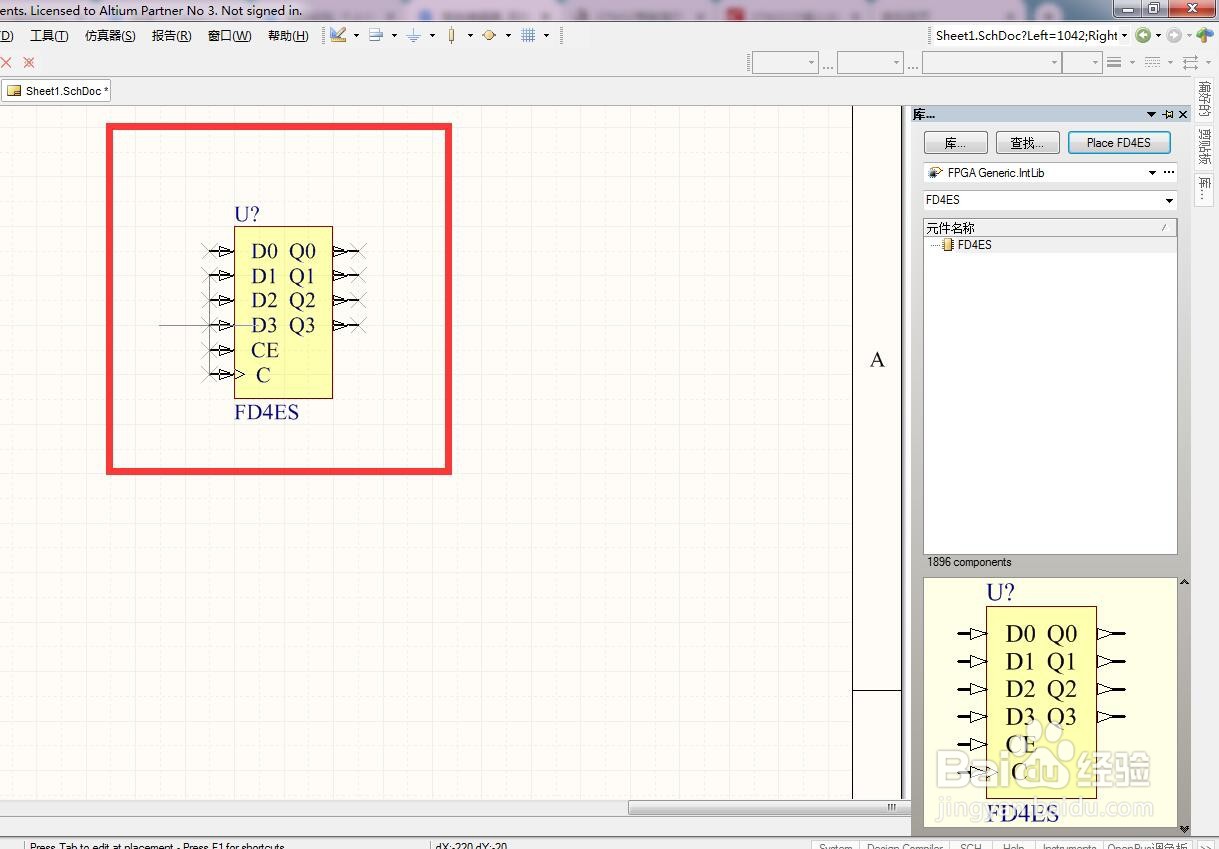This screenshot has width=1219, height=849.
Task: Click the SCH status bar button
Action: [970, 845]
